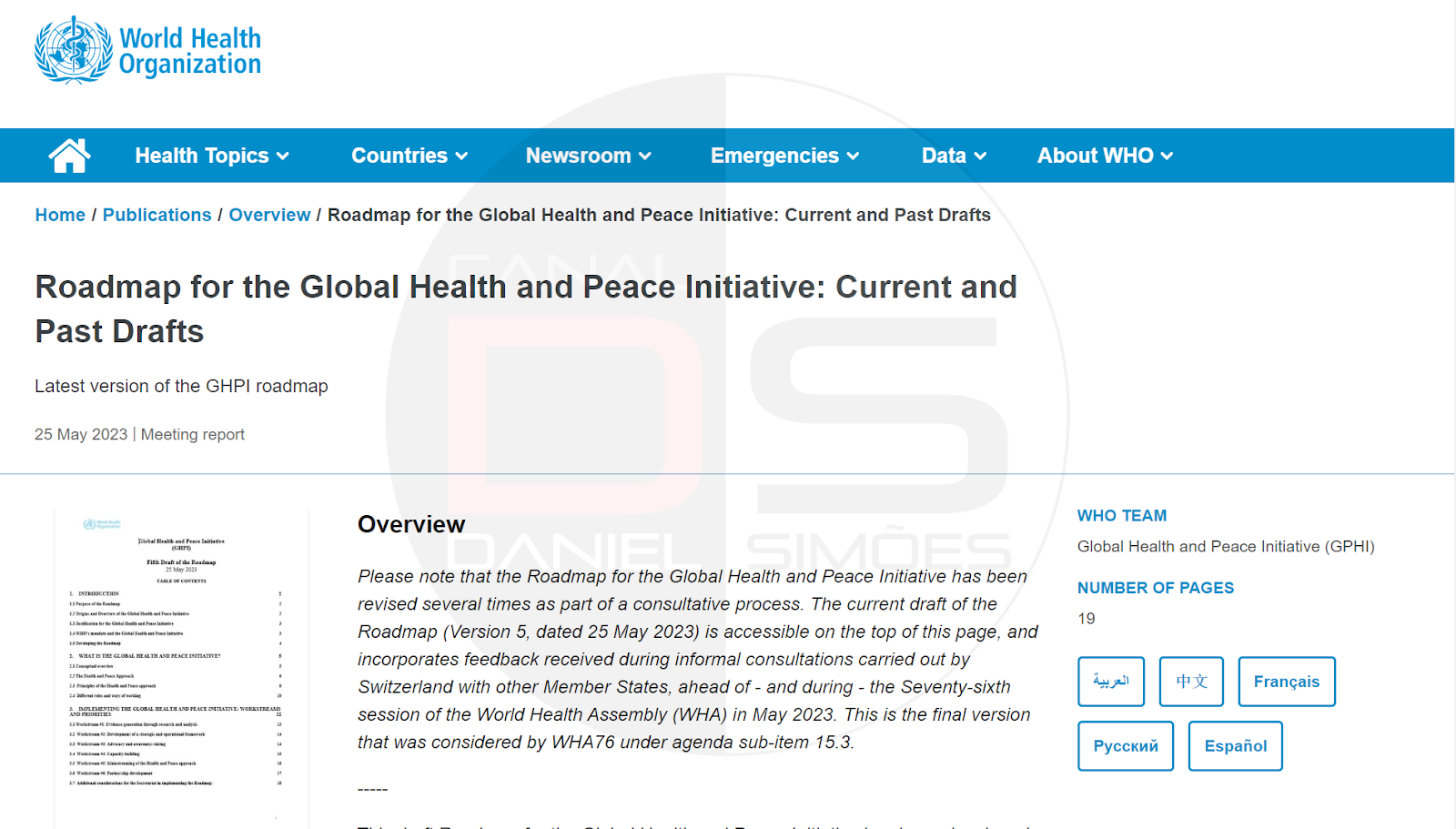1456x829 pixels.
Task: Click the page title heading Roadmap for the Global Health
Action: pos(526,309)
